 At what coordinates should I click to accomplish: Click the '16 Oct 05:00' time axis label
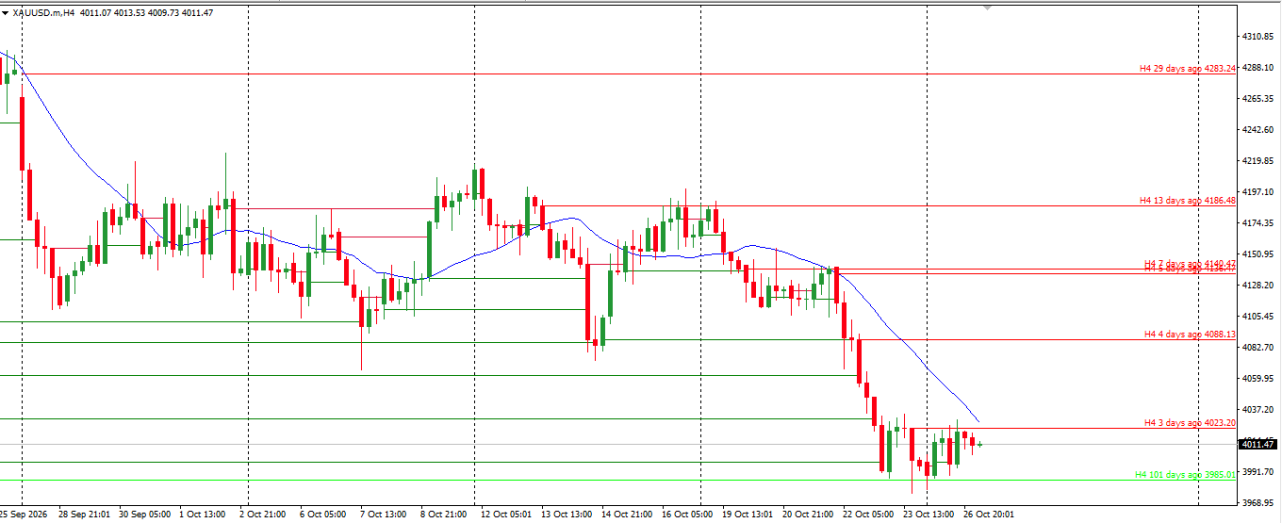[x=686, y=514]
